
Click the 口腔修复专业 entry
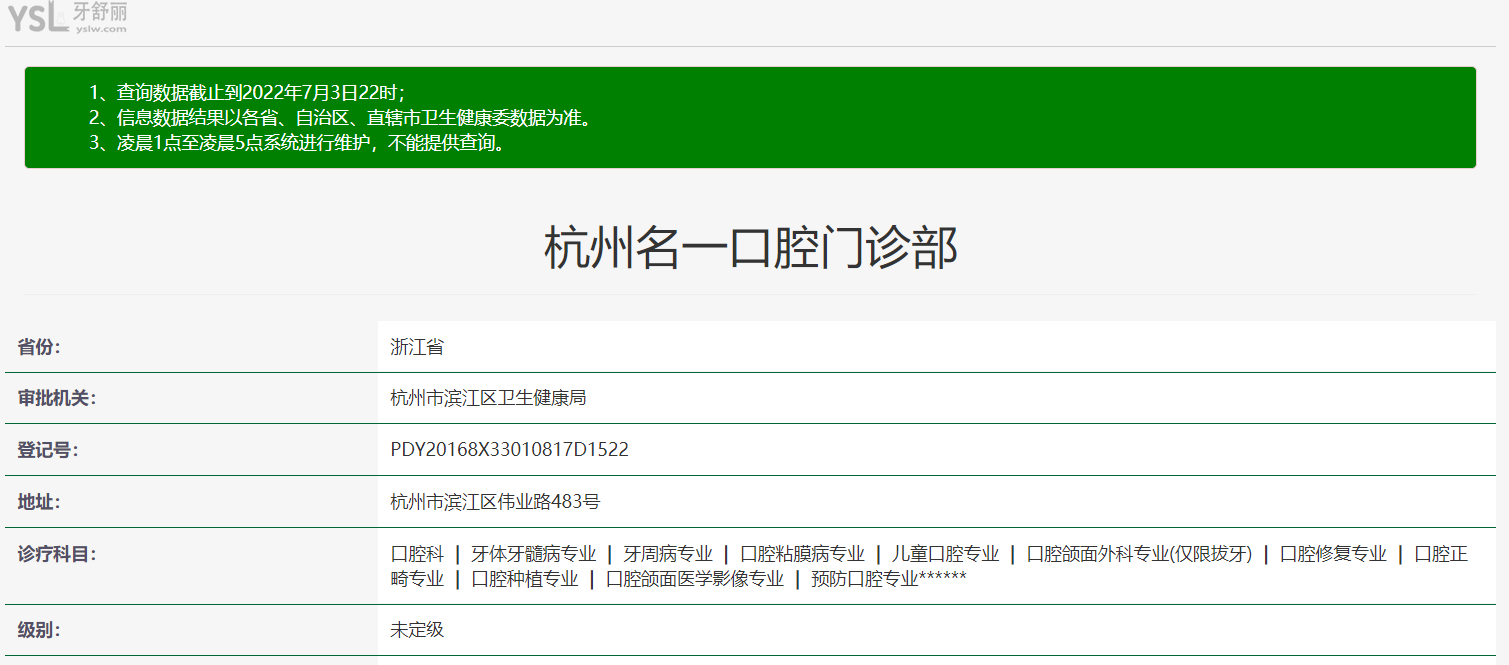pos(1333,554)
